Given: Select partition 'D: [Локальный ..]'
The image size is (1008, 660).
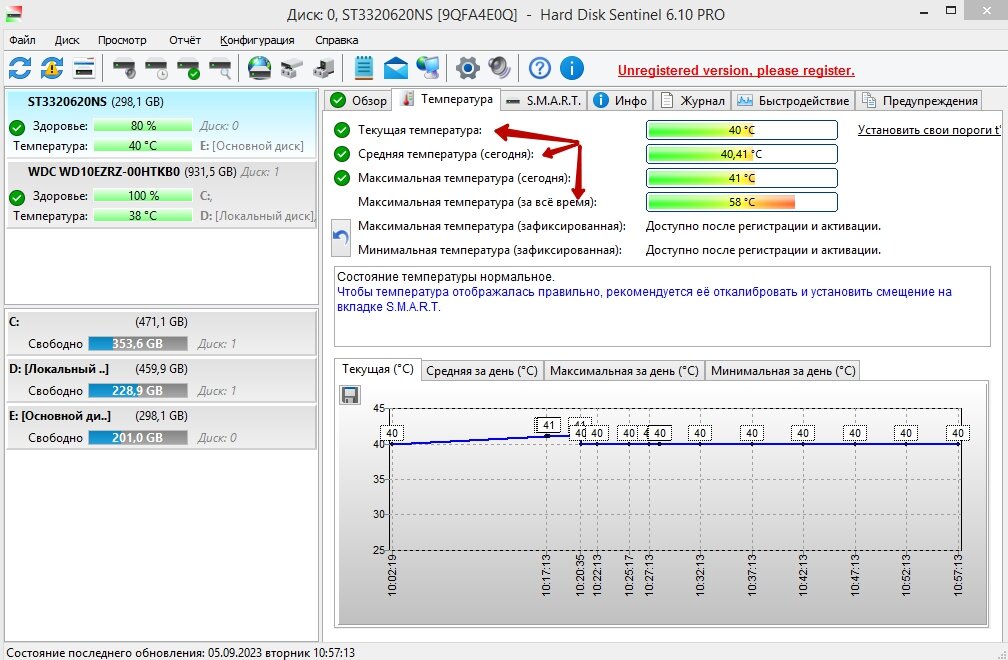Looking at the screenshot, I should tap(161, 380).
